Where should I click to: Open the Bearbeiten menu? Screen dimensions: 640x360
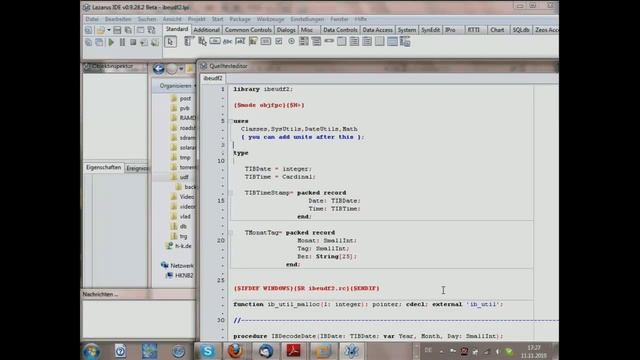(x=118, y=19)
